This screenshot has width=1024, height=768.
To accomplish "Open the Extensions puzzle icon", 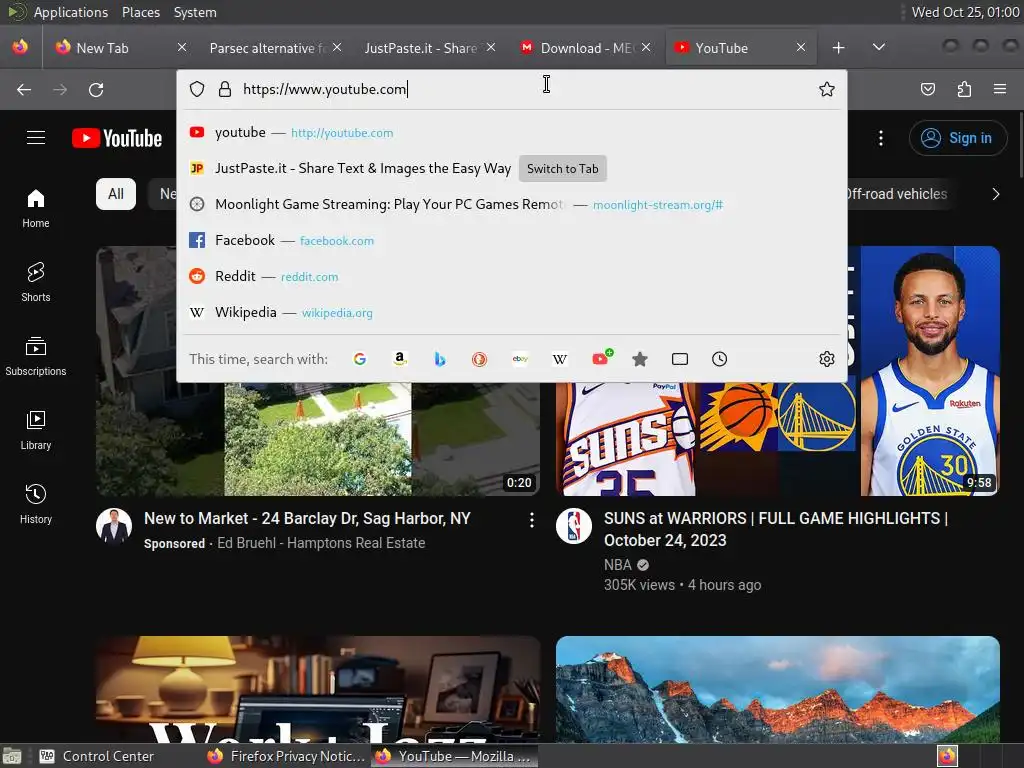I will coord(964,89).
